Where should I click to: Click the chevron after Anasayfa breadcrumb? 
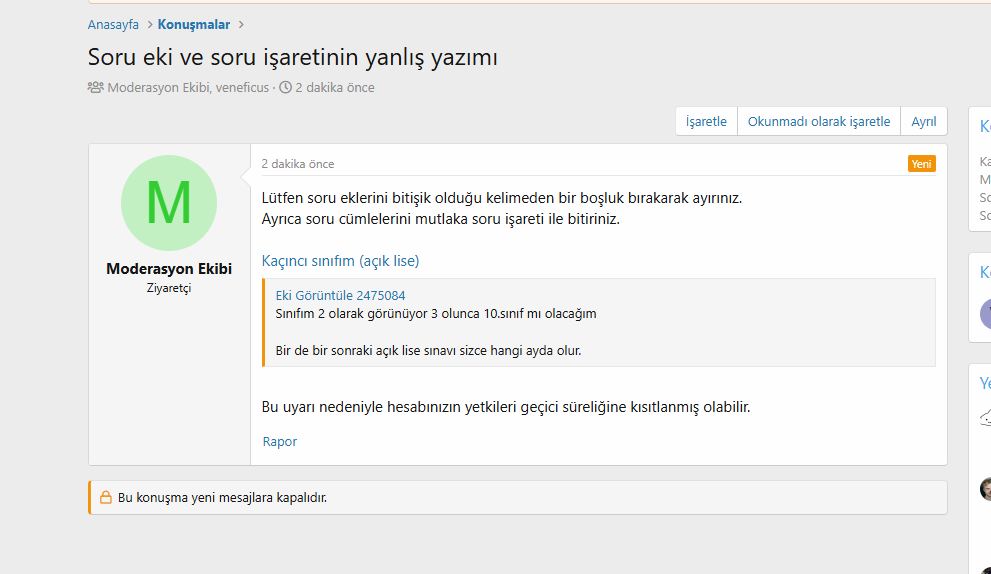(149, 24)
